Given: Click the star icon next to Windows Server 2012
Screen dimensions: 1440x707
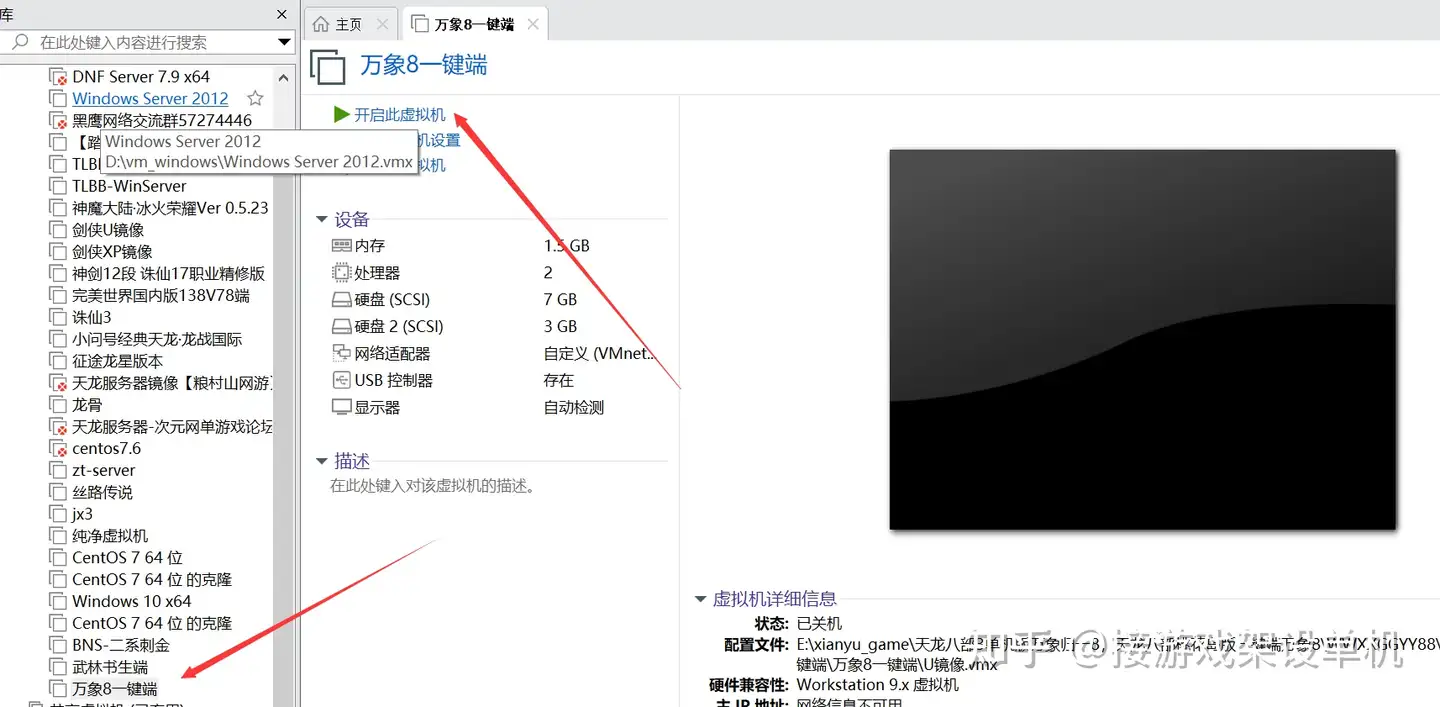Looking at the screenshot, I should point(255,98).
